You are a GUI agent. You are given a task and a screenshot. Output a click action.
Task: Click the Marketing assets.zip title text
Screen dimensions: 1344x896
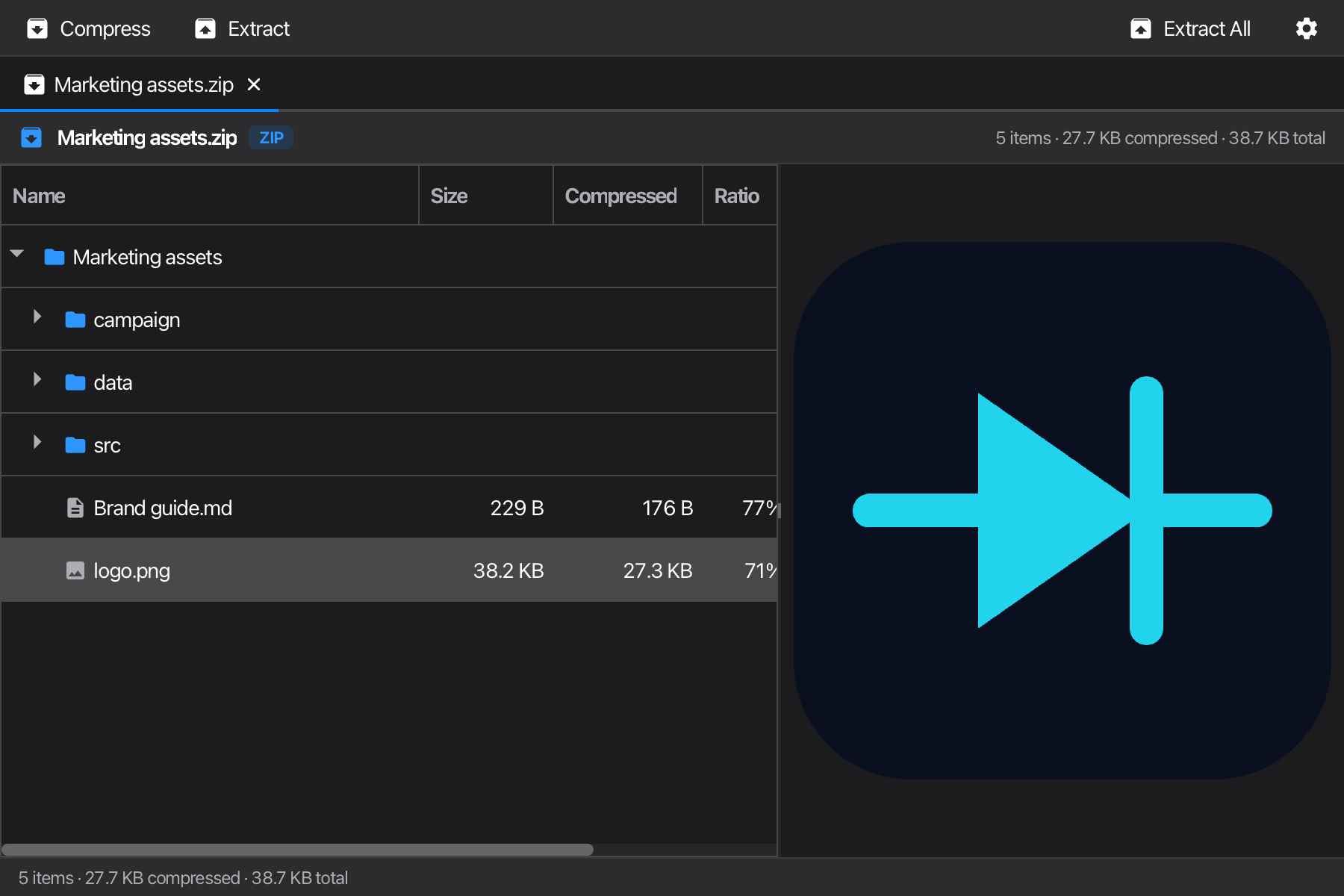point(147,137)
